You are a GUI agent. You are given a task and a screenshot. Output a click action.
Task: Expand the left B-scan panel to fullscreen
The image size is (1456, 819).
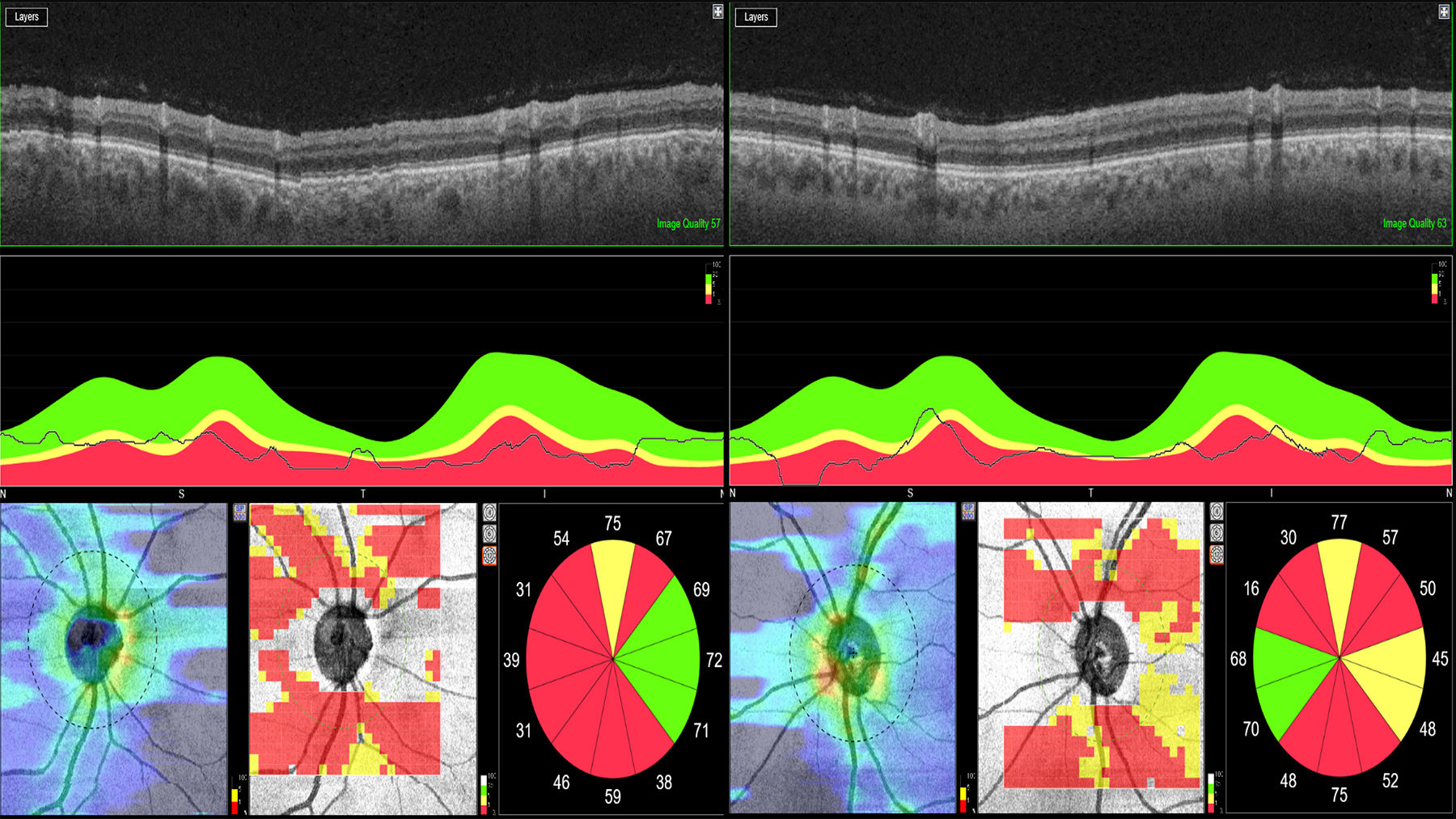point(717,11)
